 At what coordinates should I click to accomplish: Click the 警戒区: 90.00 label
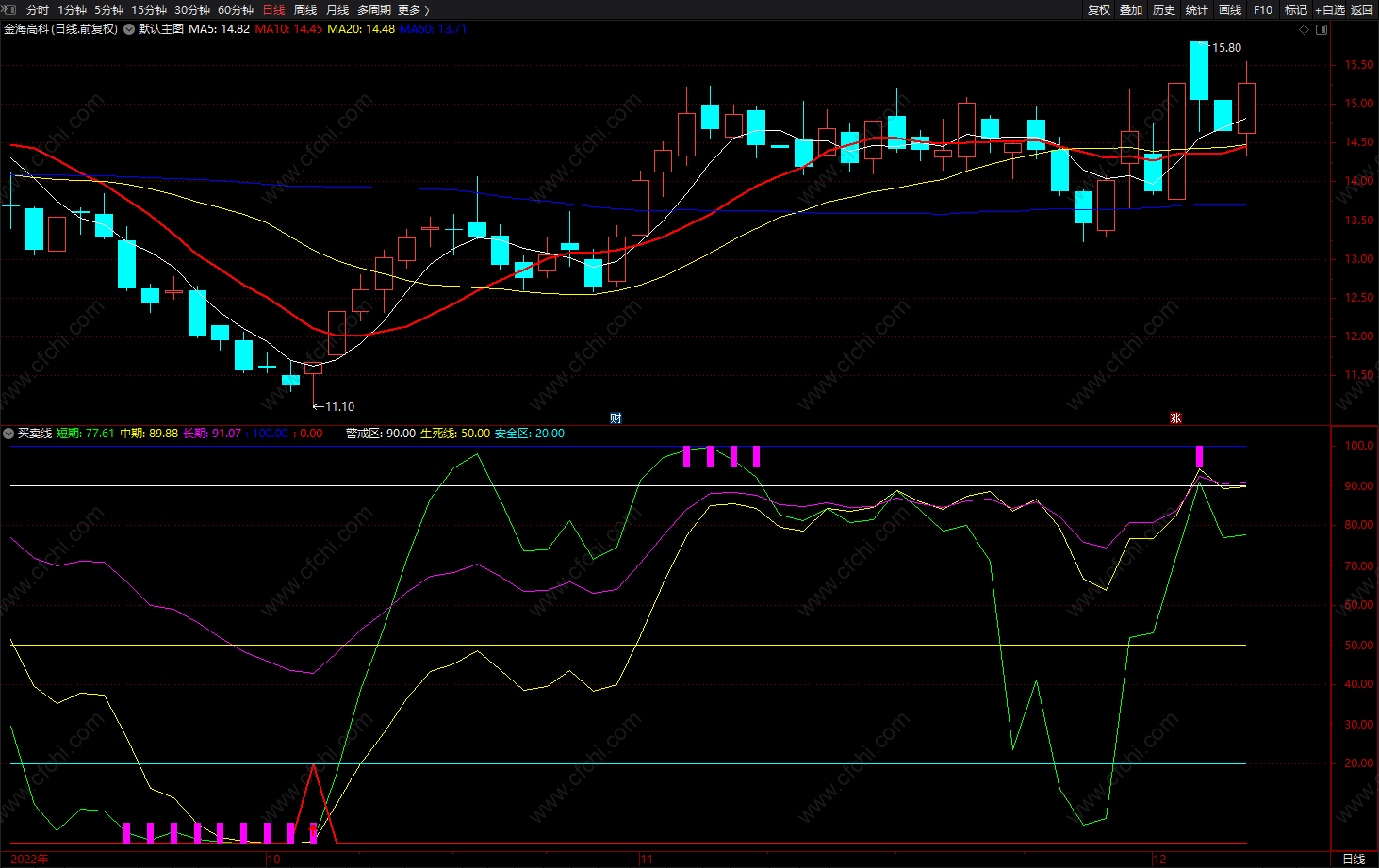pos(381,434)
